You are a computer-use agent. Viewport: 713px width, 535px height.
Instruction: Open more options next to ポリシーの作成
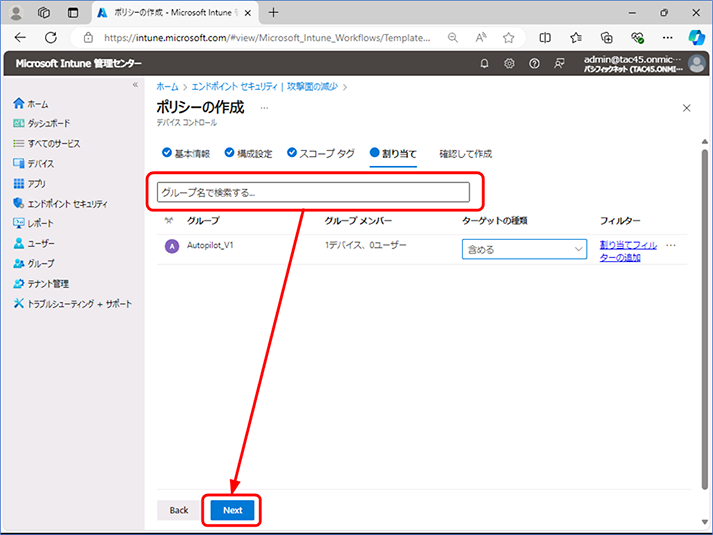click(264, 108)
